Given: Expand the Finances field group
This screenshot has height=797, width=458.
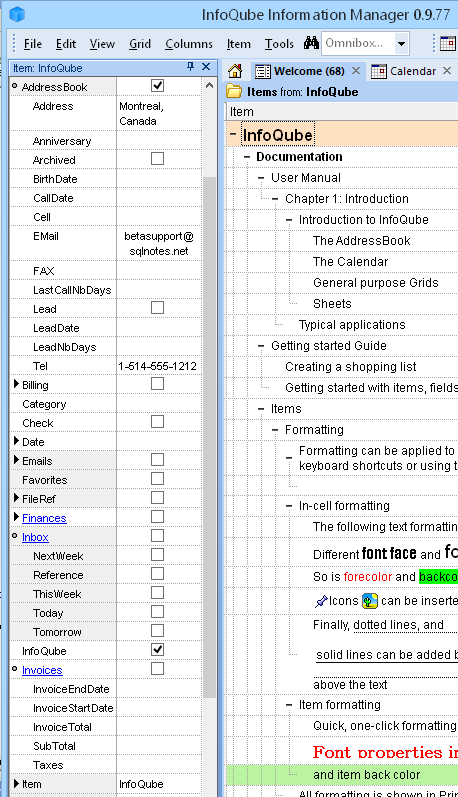Looking at the screenshot, I should coord(16,517).
